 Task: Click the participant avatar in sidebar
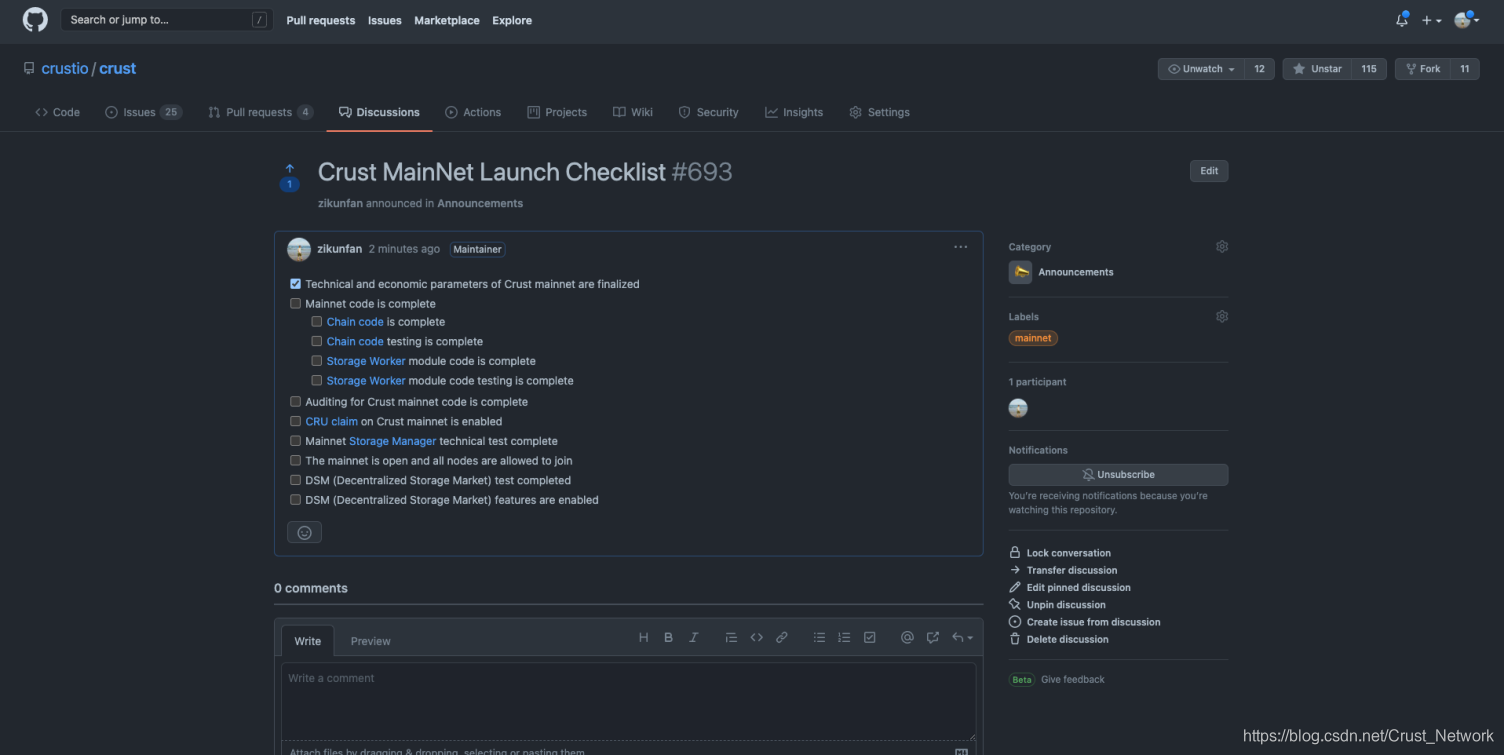(1018, 408)
